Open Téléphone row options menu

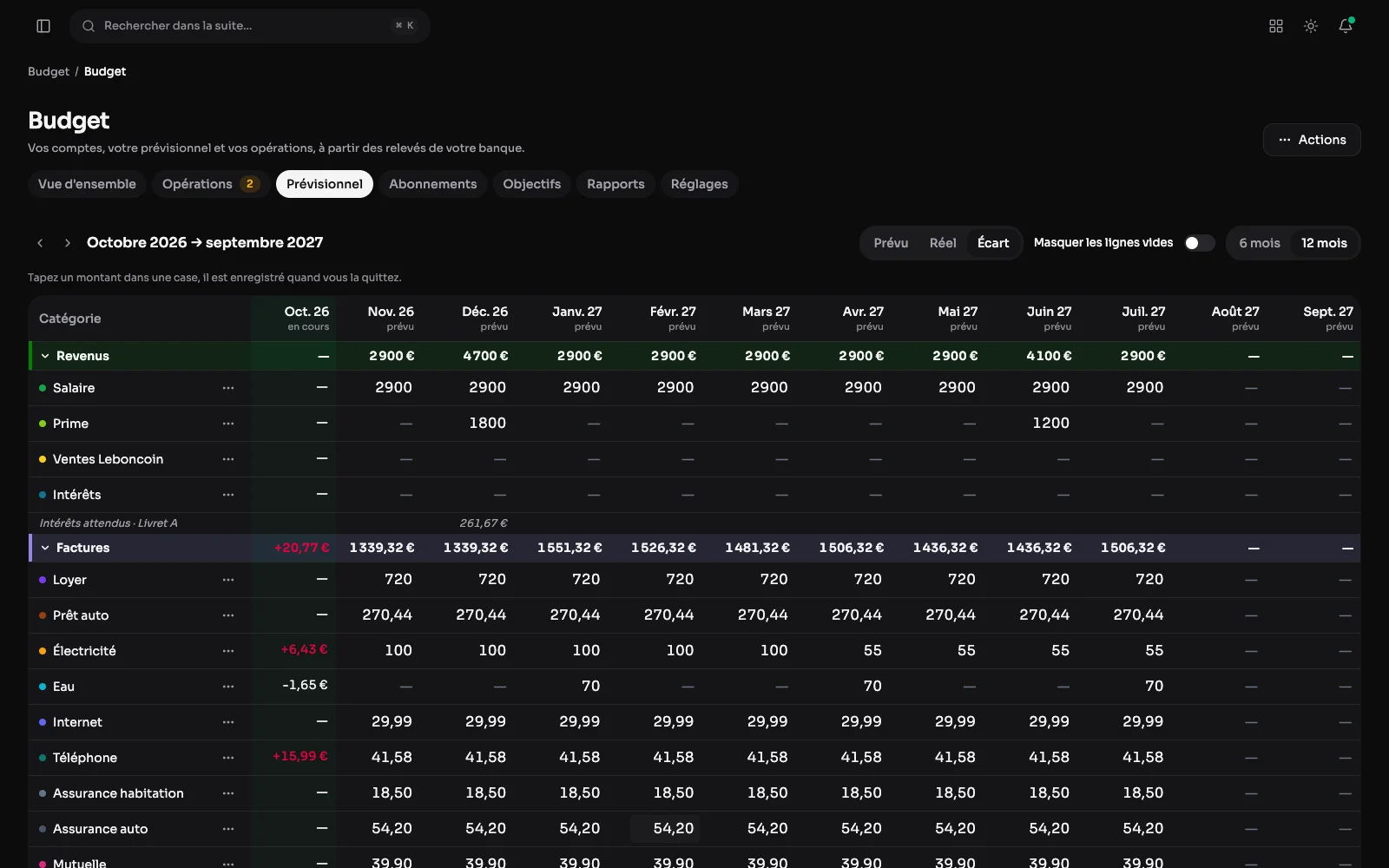(228, 758)
